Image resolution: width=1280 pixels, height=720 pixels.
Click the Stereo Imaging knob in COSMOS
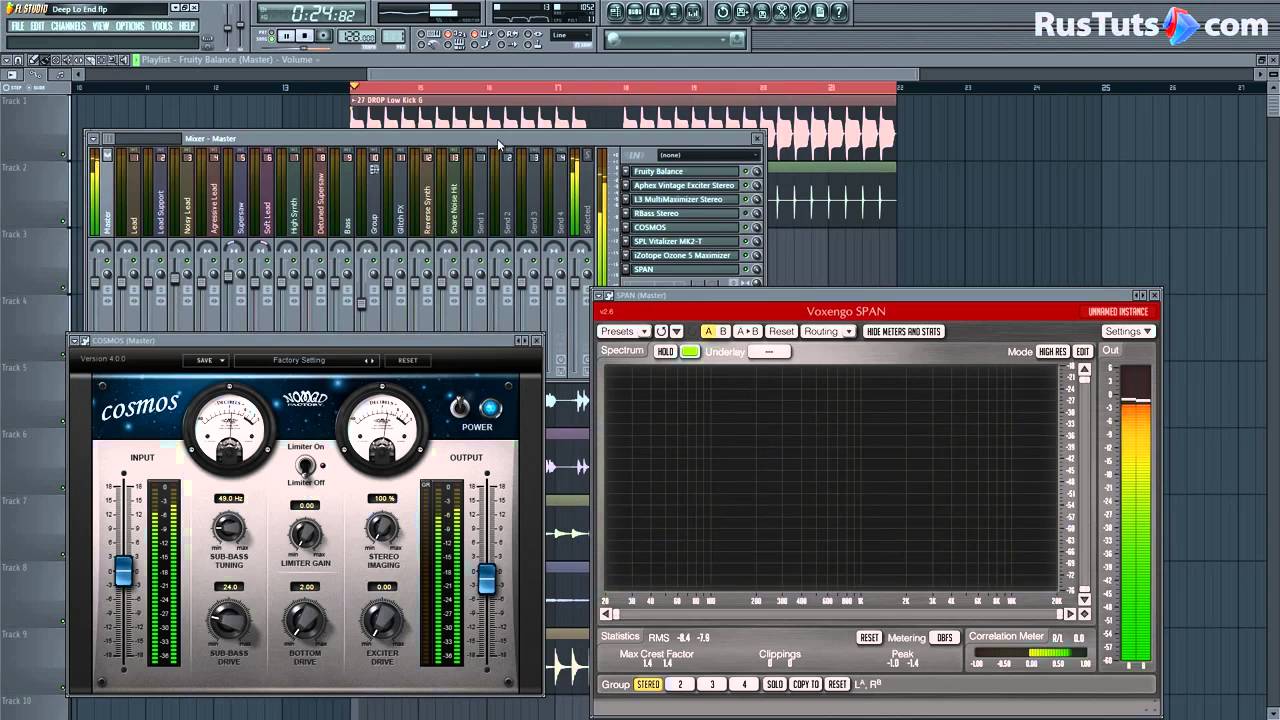(x=382, y=527)
